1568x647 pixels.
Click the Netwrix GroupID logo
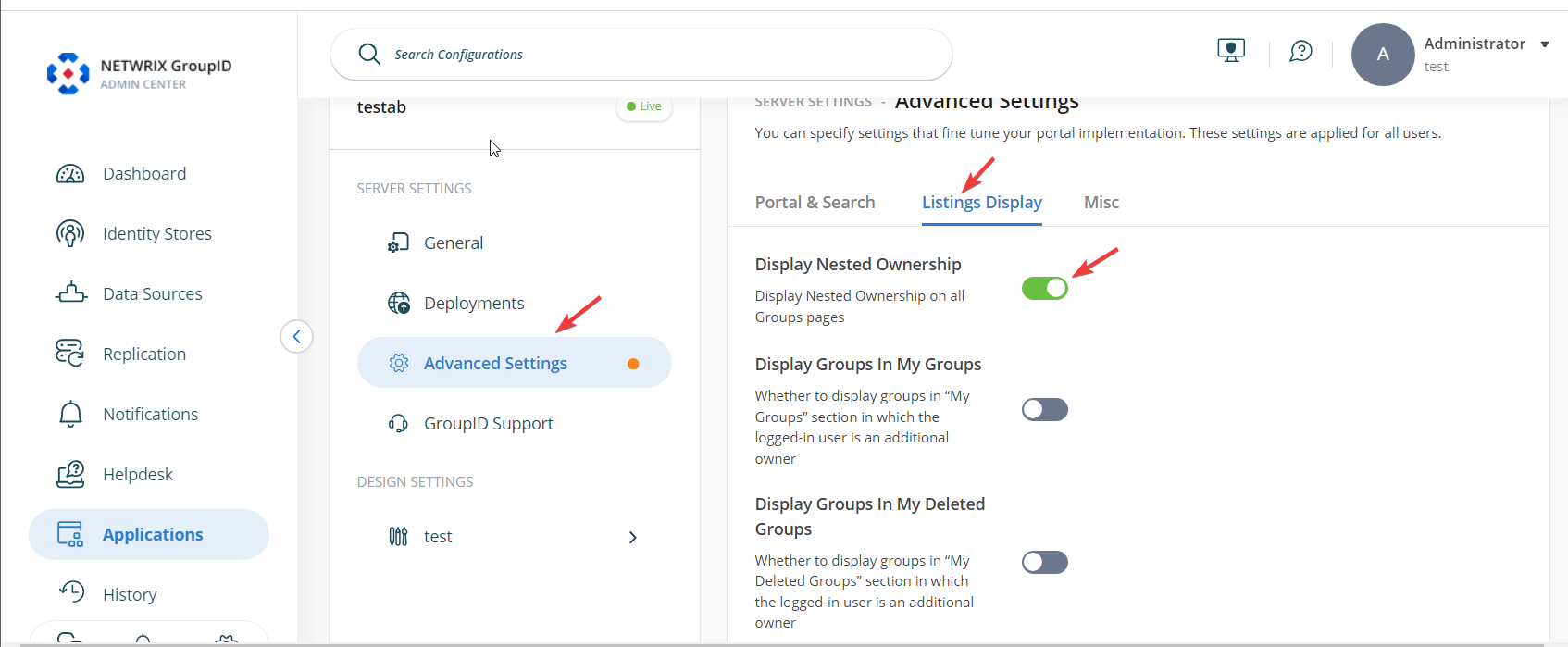click(139, 73)
